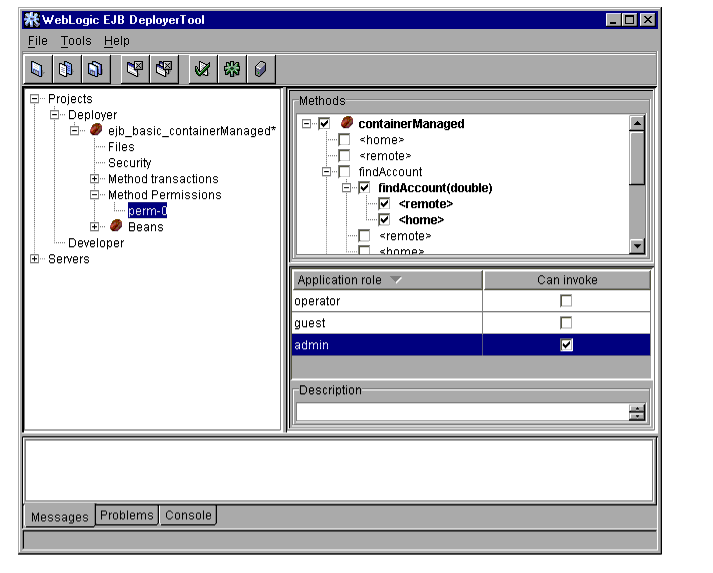713x573 pixels.
Task: Click the Save toolbar icon
Action: click(37, 69)
